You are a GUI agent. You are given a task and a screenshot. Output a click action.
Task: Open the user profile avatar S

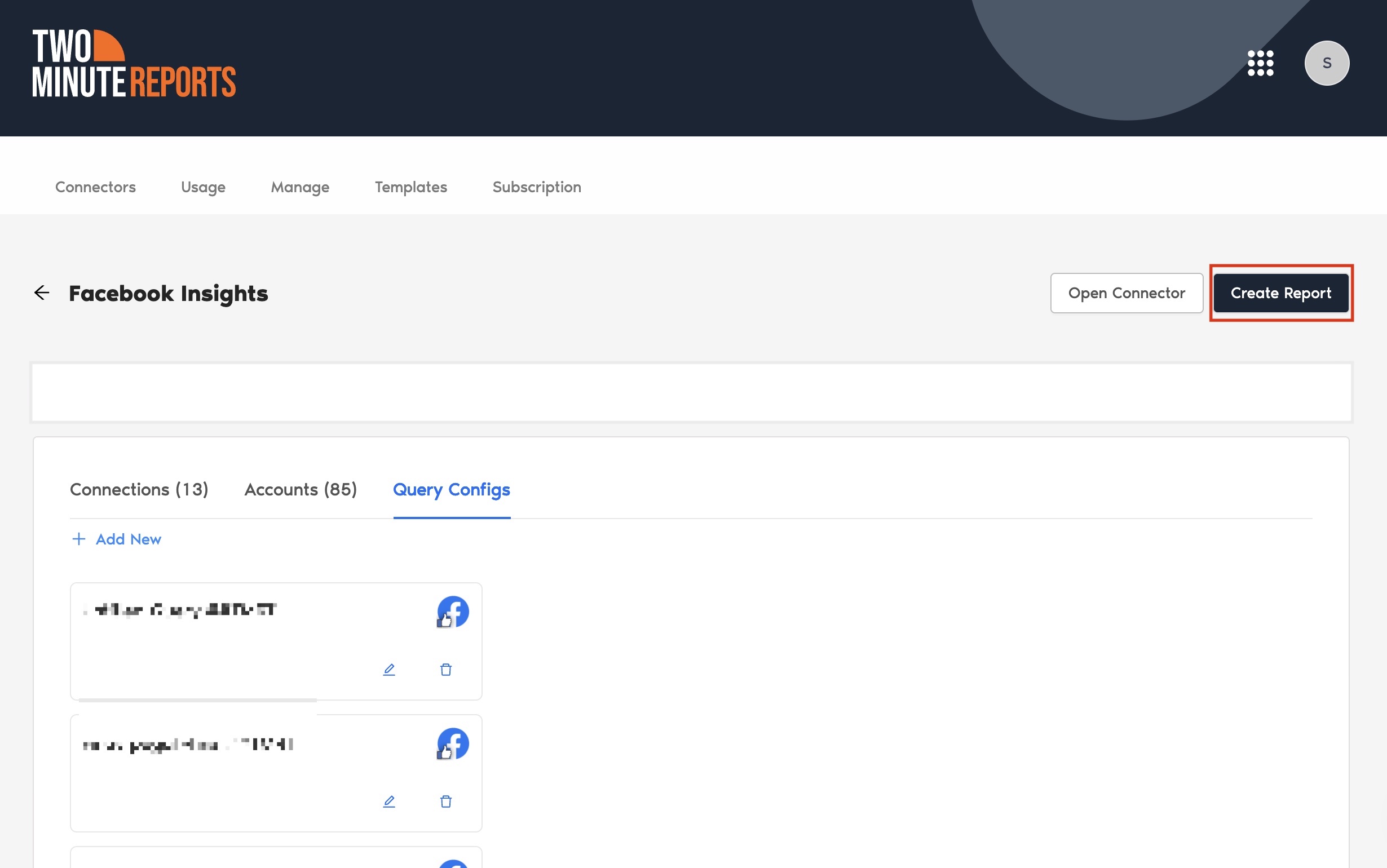1327,63
